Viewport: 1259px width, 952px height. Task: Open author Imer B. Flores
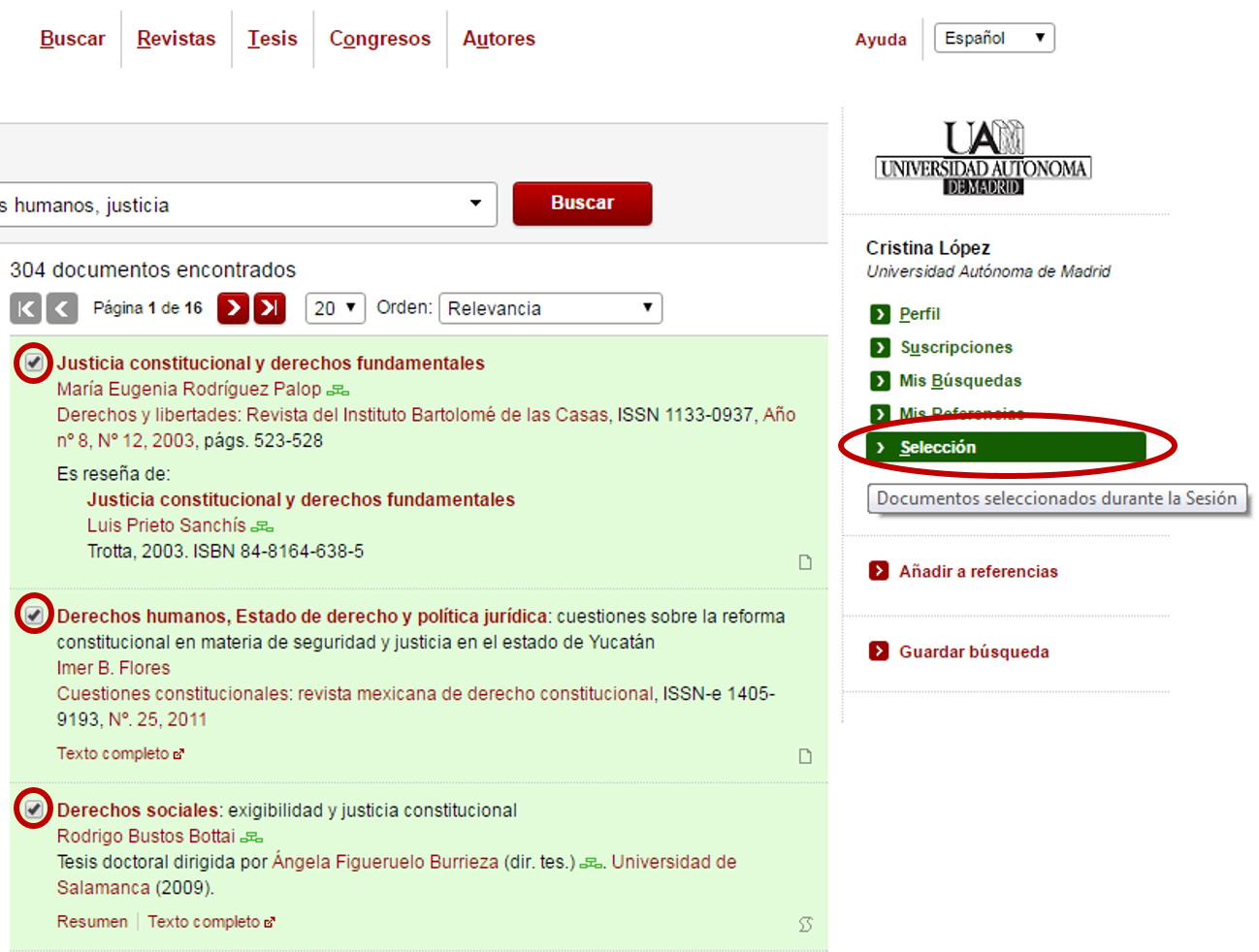(113, 668)
